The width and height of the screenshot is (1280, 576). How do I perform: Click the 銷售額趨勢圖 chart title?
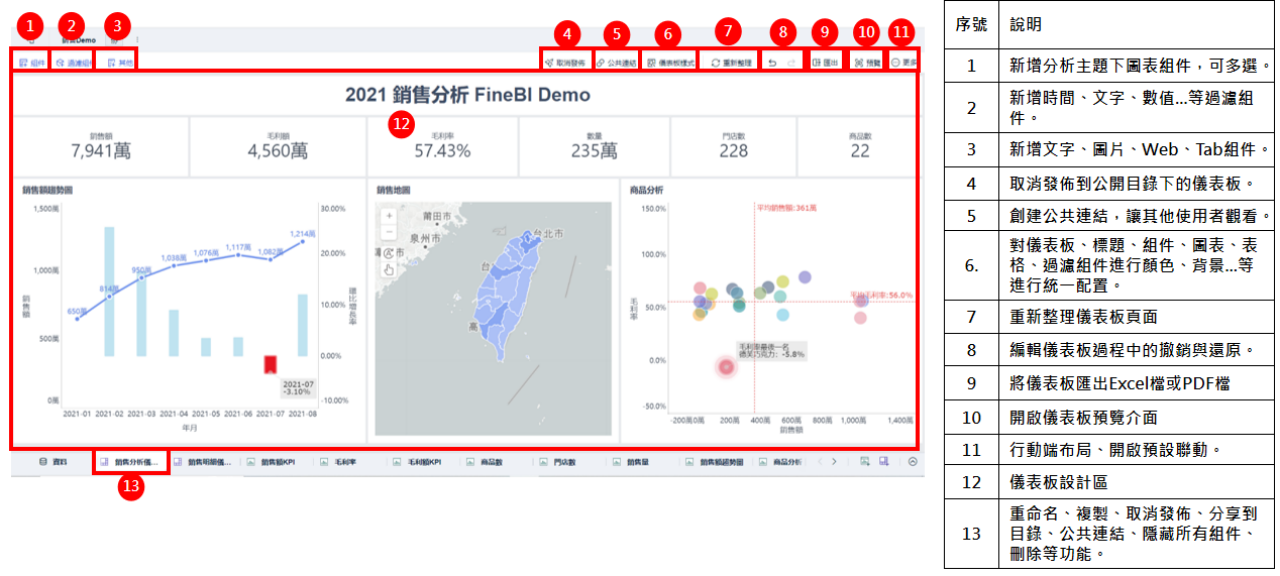click(x=48, y=189)
